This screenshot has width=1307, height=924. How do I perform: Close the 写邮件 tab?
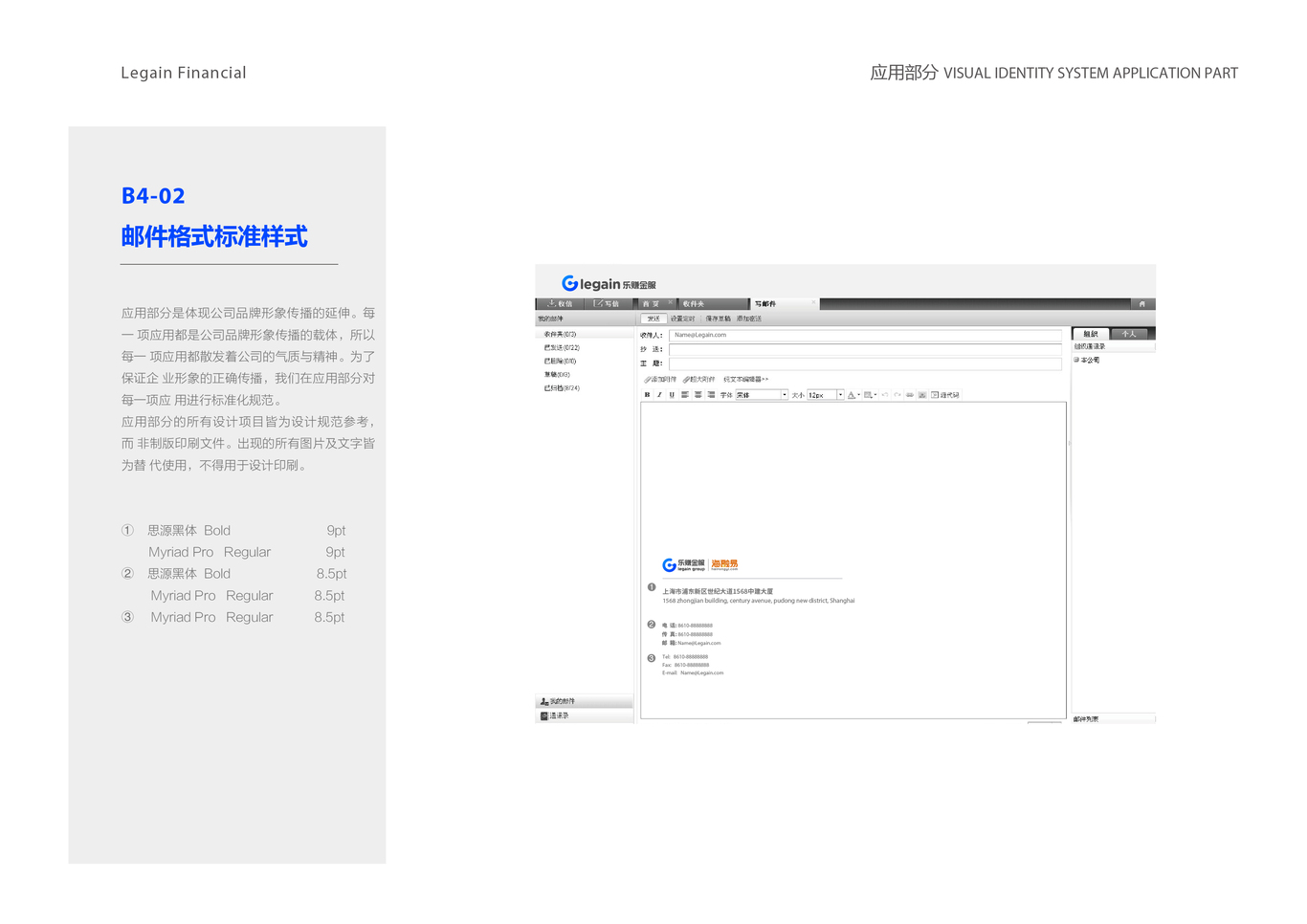(x=813, y=302)
